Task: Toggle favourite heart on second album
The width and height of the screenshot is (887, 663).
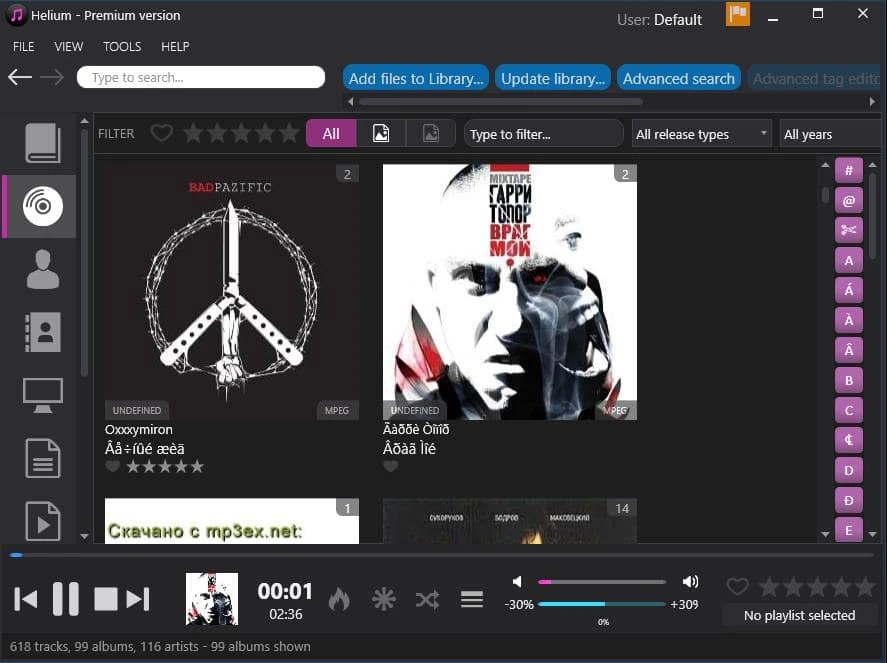Action: pyautogui.click(x=390, y=466)
